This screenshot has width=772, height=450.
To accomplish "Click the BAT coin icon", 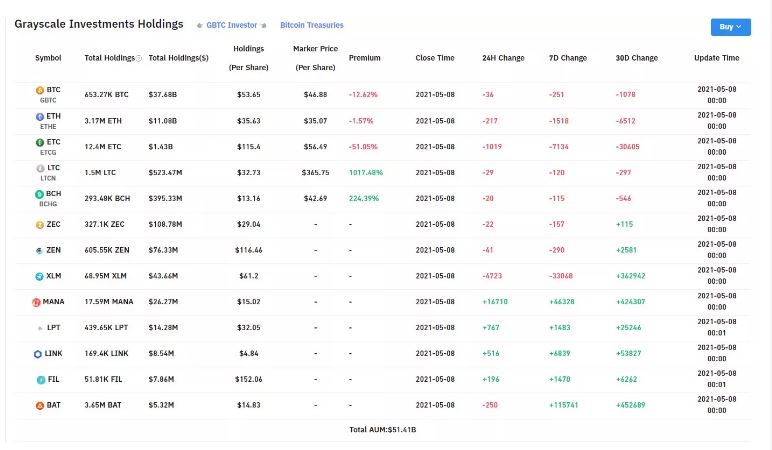I will pyautogui.click(x=40, y=406).
